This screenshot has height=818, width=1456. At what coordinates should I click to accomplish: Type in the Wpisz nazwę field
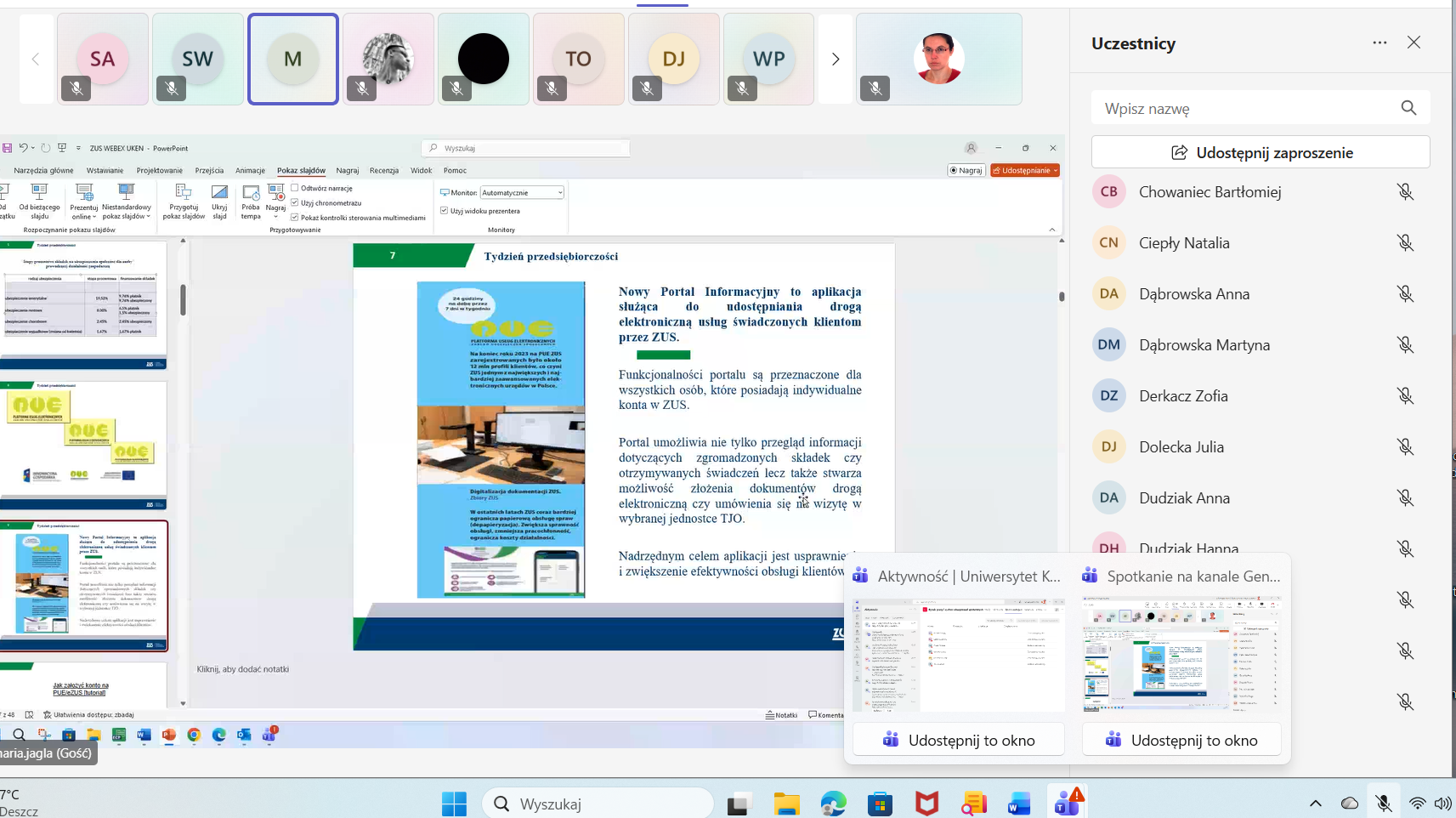[x=1241, y=109]
